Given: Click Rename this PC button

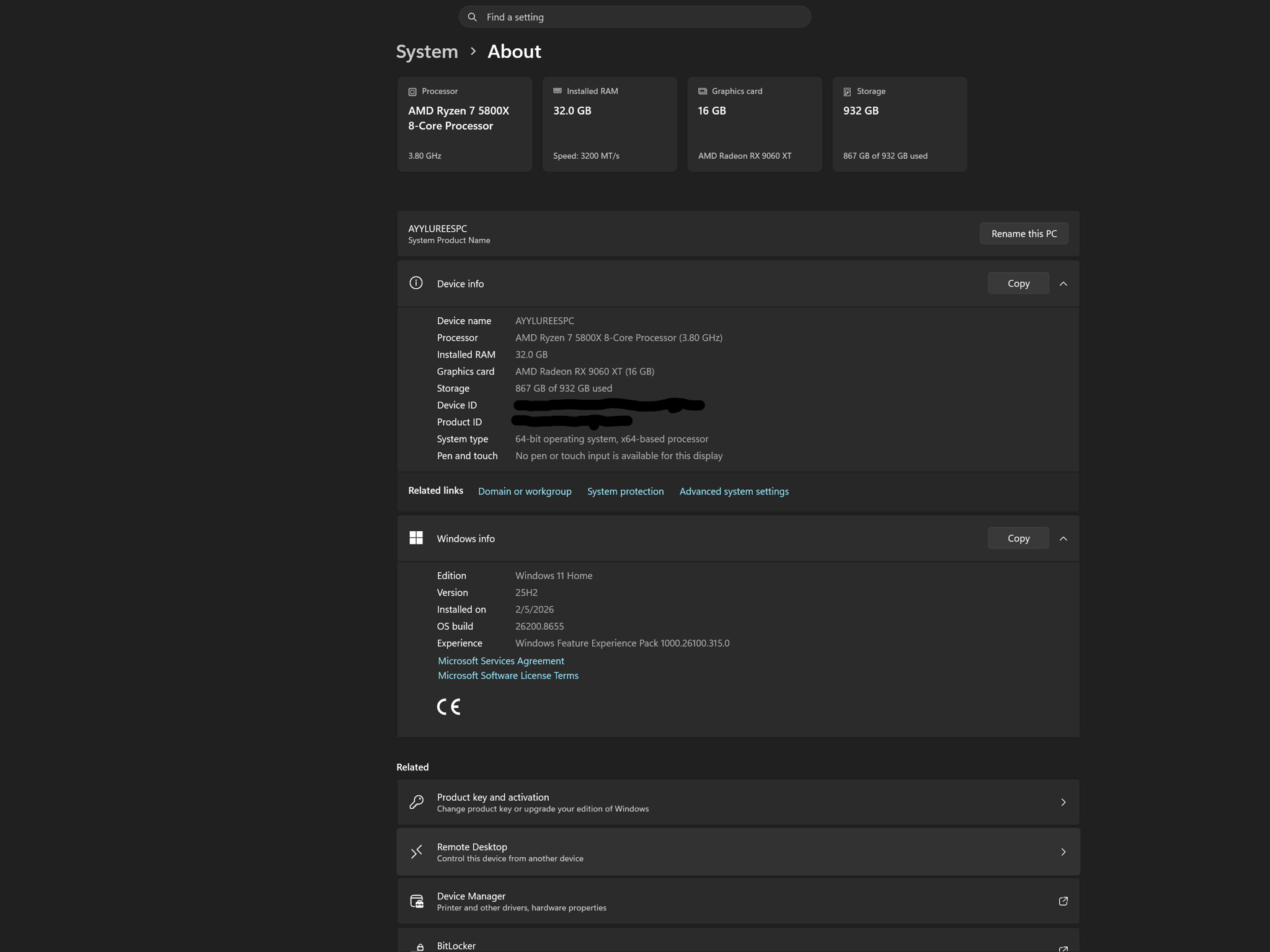Looking at the screenshot, I should [1024, 234].
